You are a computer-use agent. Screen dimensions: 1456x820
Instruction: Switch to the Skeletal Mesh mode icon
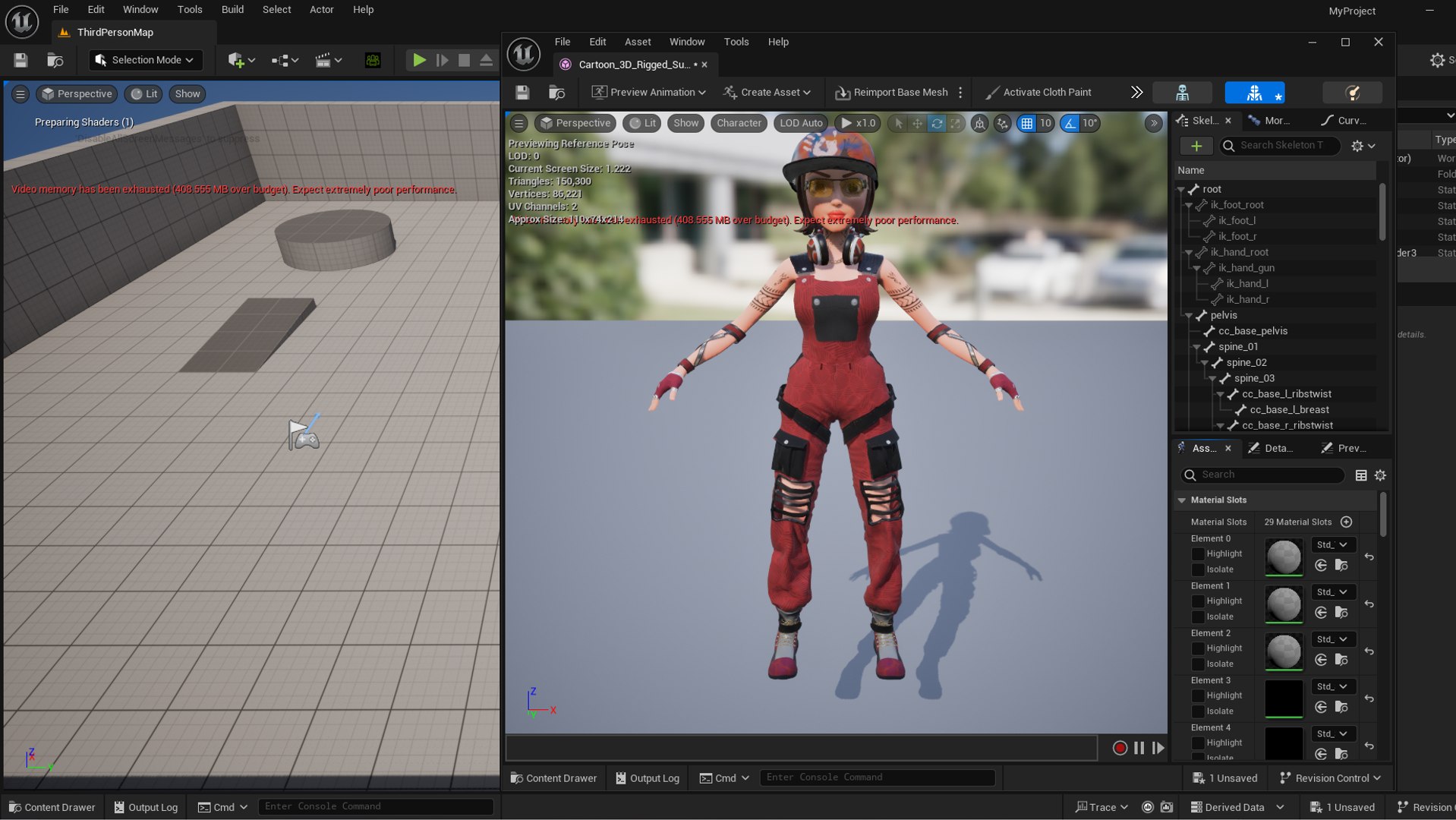click(x=1255, y=93)
